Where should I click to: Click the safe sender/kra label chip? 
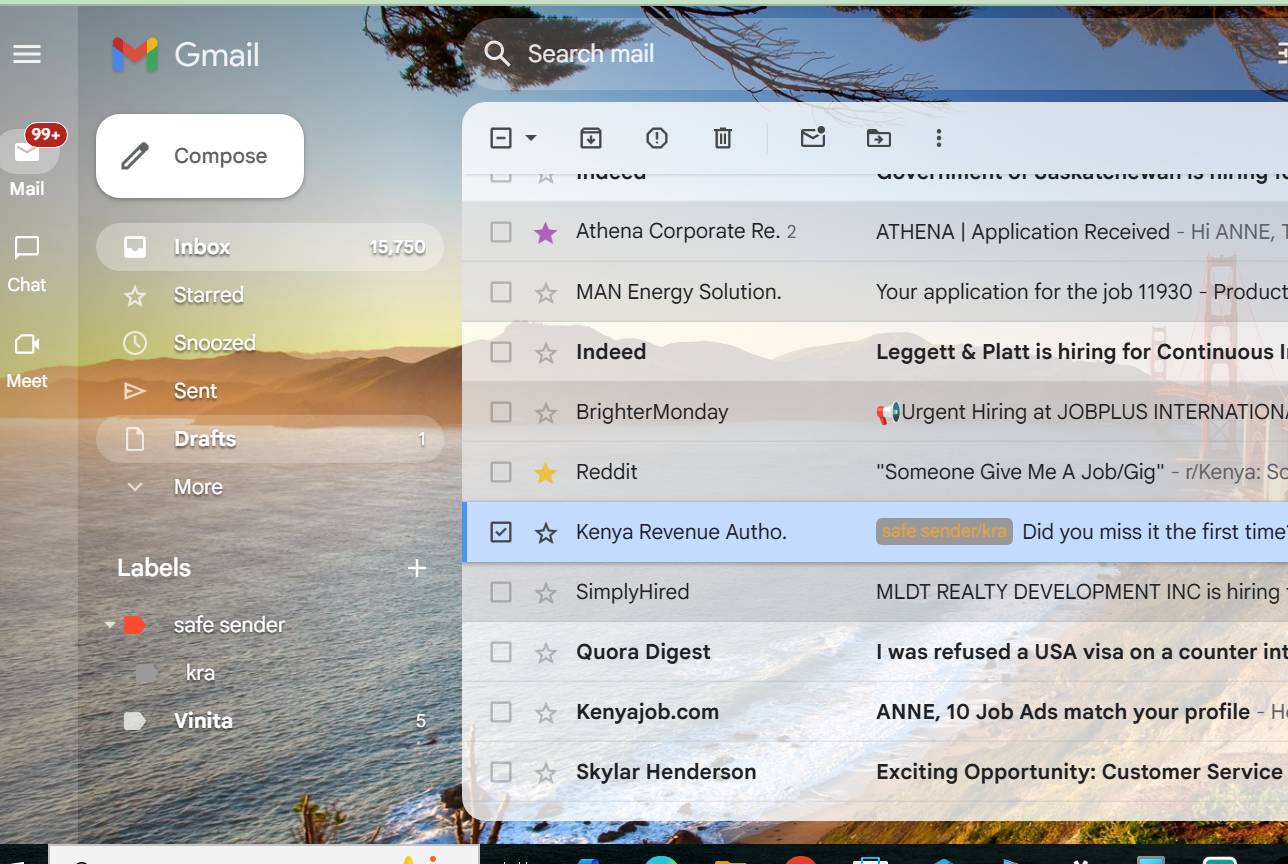944,532
